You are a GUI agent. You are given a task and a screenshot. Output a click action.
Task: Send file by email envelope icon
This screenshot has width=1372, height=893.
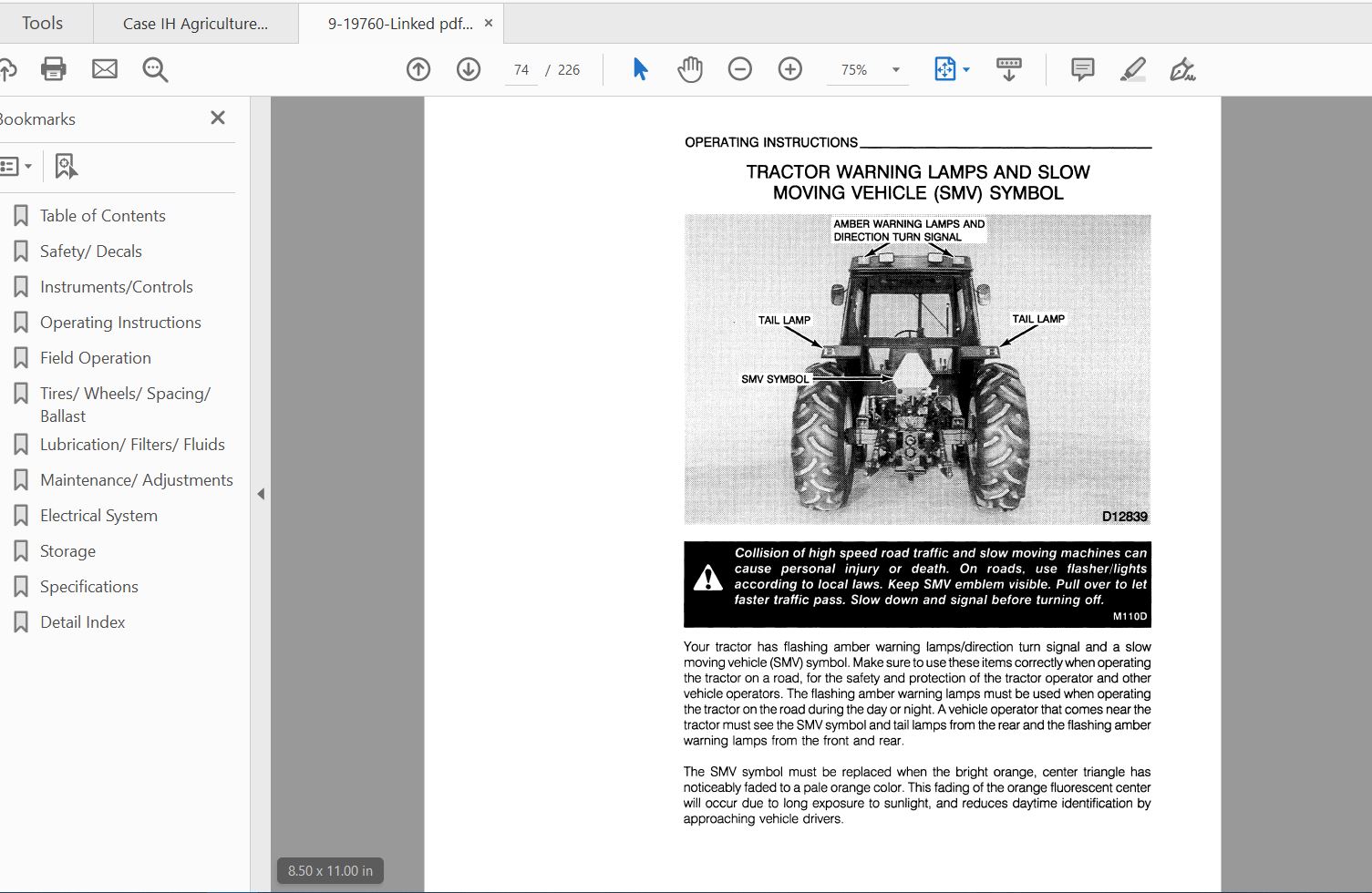pos(105,69)
